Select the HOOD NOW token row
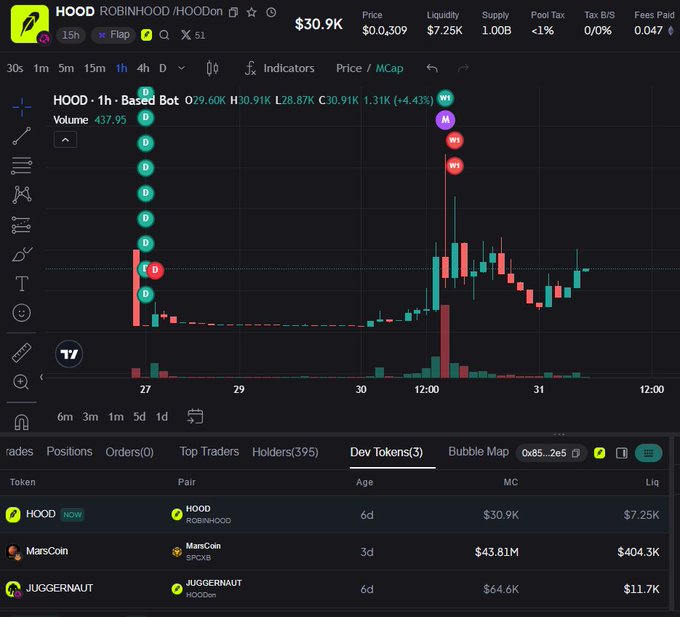The height and width of the screenshot is (617, 680). [334, 515]
